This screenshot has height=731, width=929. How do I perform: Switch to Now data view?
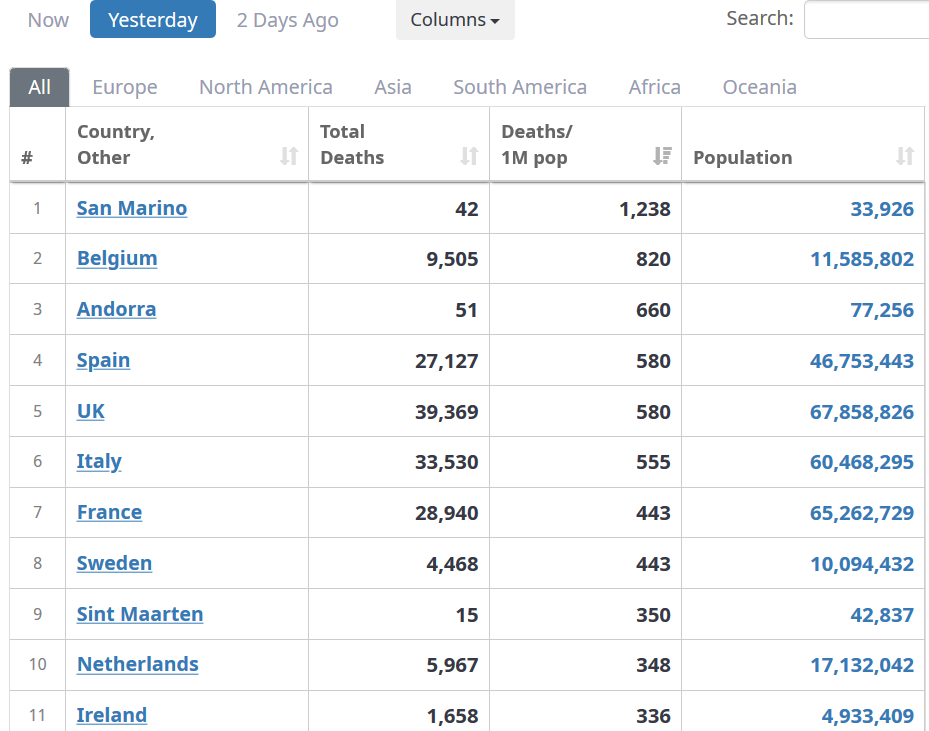(x=49, y=20)
